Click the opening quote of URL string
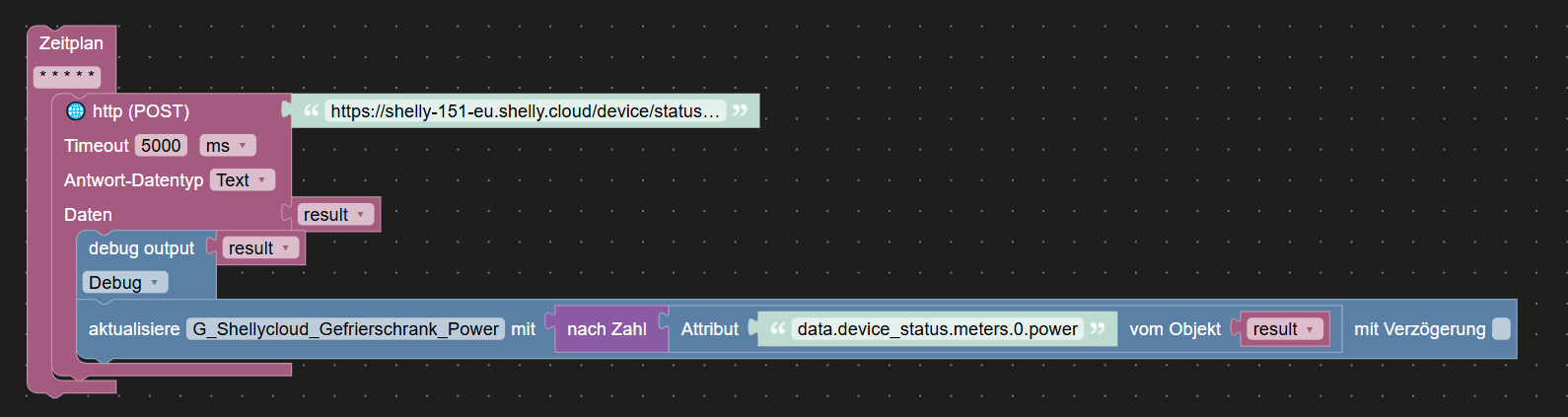 pos(312,110)
